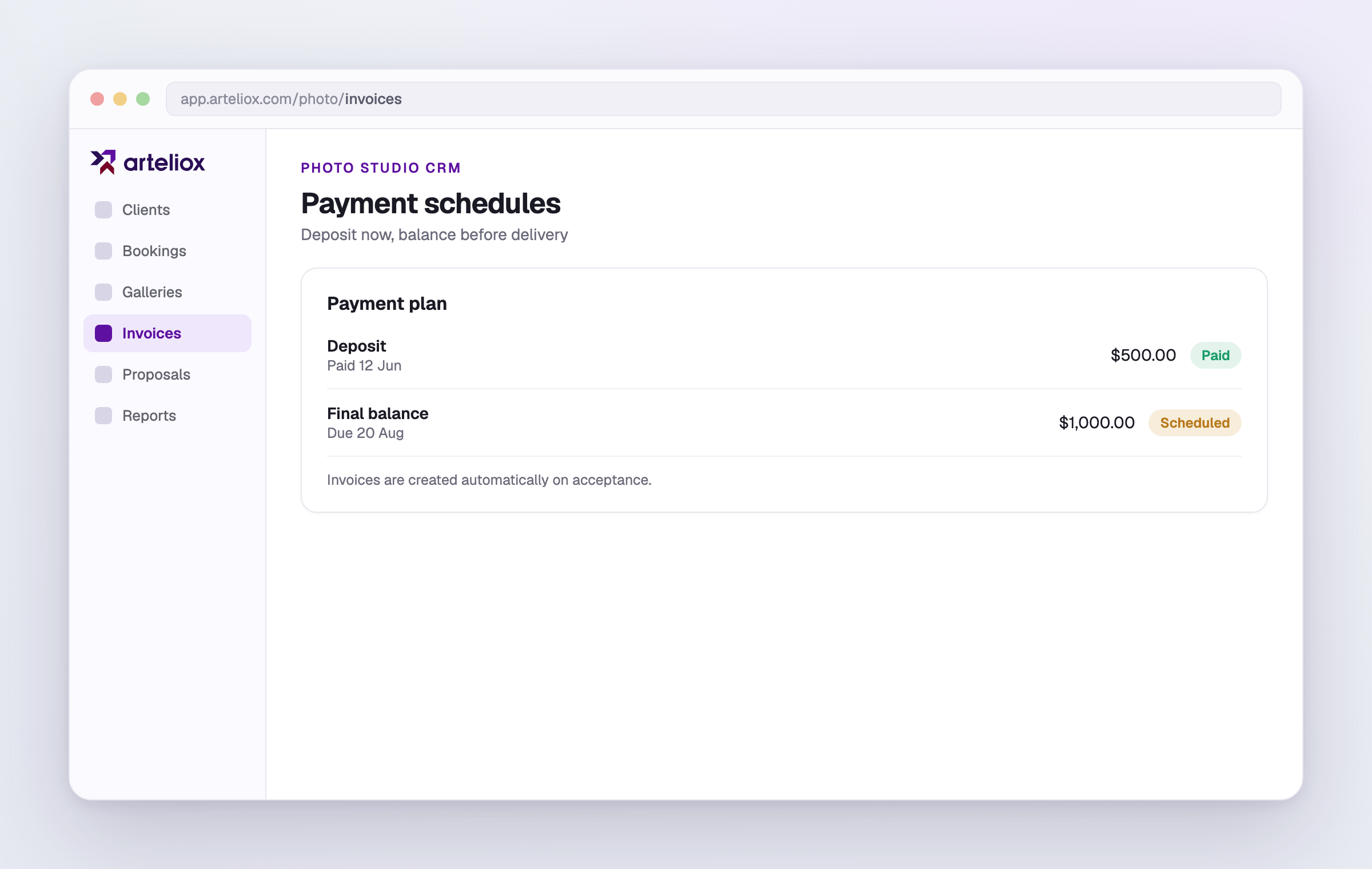Click the PHOTO STUDIO CRM label
The width and height of the screenshot is (1372, 869).
[x=381, y=168]
